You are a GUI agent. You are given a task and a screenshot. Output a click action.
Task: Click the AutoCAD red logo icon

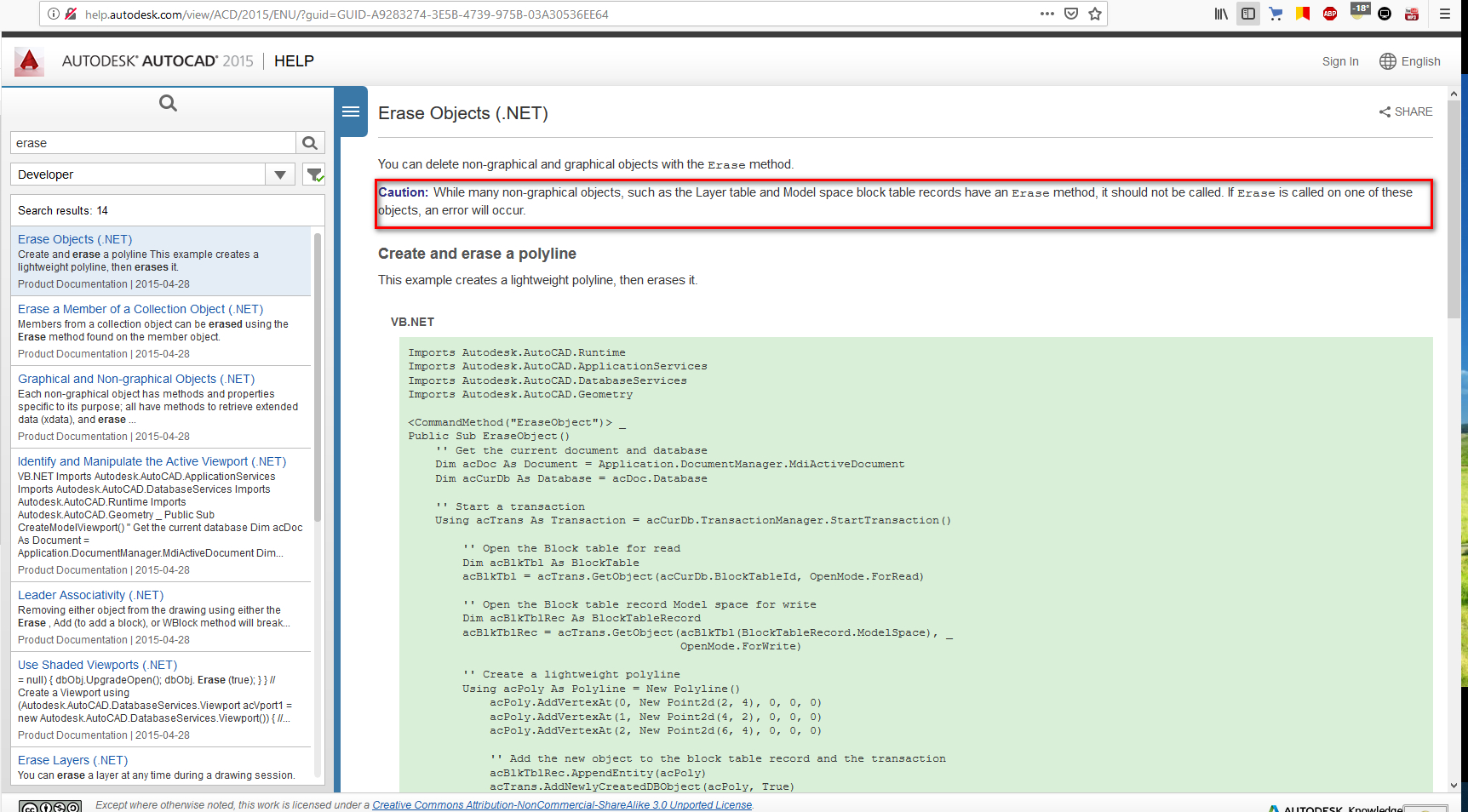pyautogui.click(x=30, y=61)
